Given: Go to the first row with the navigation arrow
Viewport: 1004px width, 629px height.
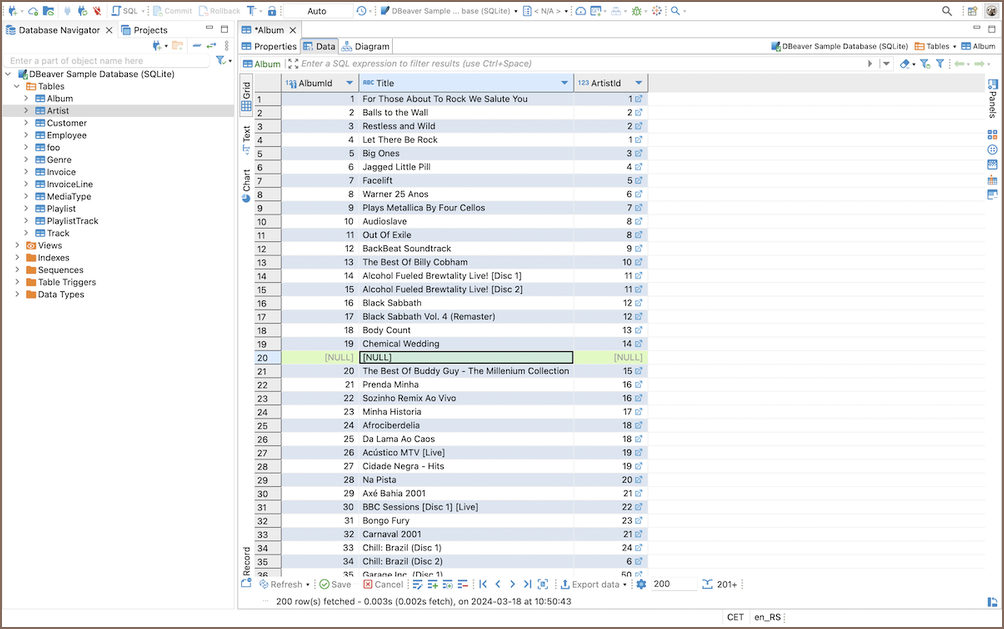Looking at the screenshot, I should [482, 584].
